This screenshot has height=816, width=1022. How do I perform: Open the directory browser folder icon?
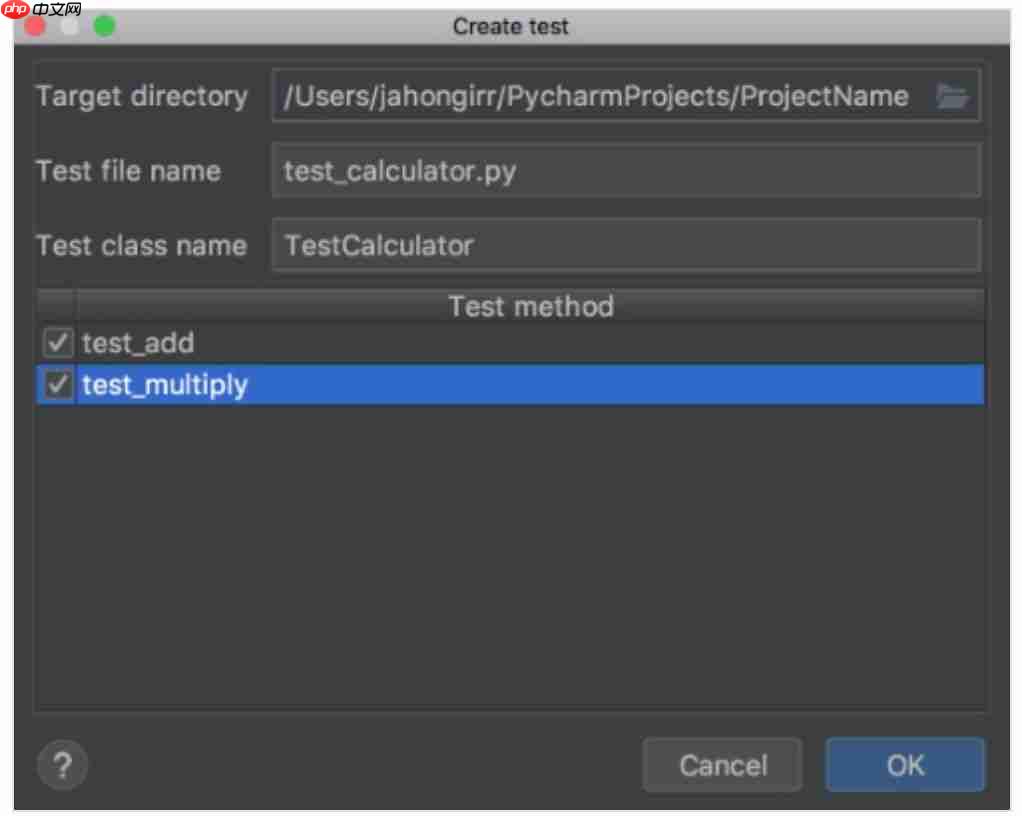[x=953, y=96]
